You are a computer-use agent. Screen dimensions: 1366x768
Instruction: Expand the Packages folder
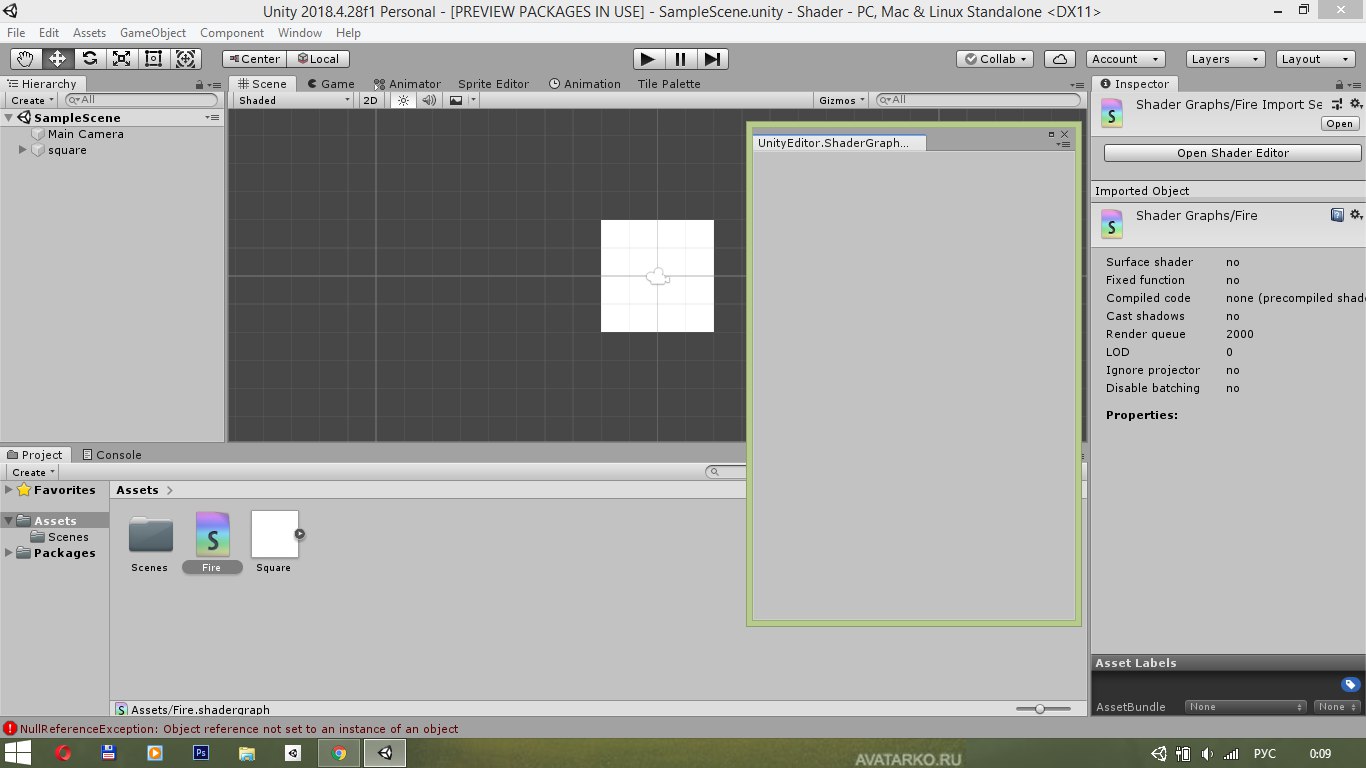click(x=9, y=553)
